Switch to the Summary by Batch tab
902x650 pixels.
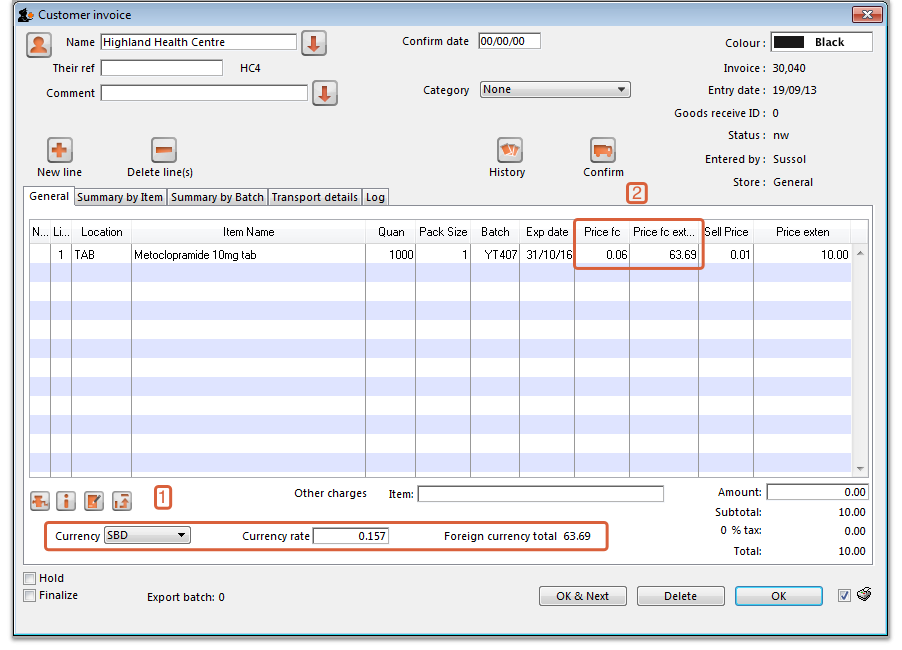point(217,197)
